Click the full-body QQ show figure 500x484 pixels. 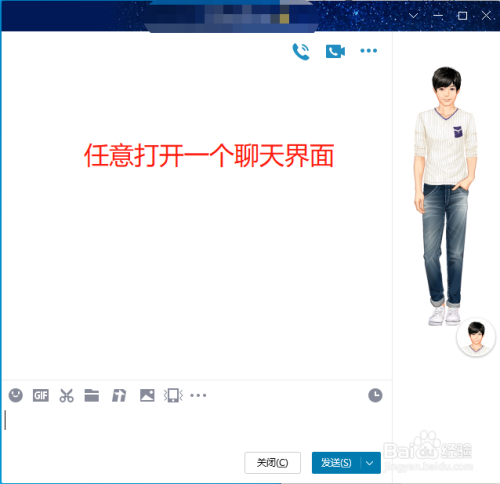446,196
